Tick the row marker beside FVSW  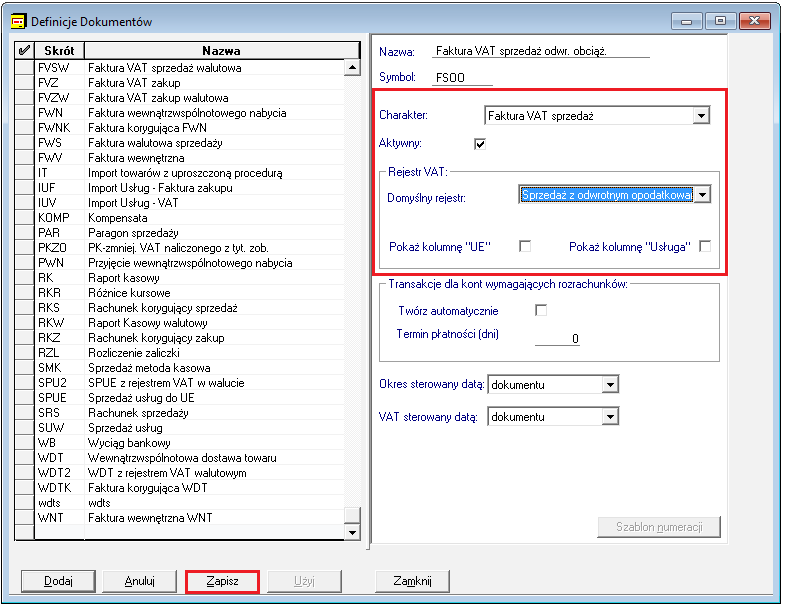click(x=24, y=68)
